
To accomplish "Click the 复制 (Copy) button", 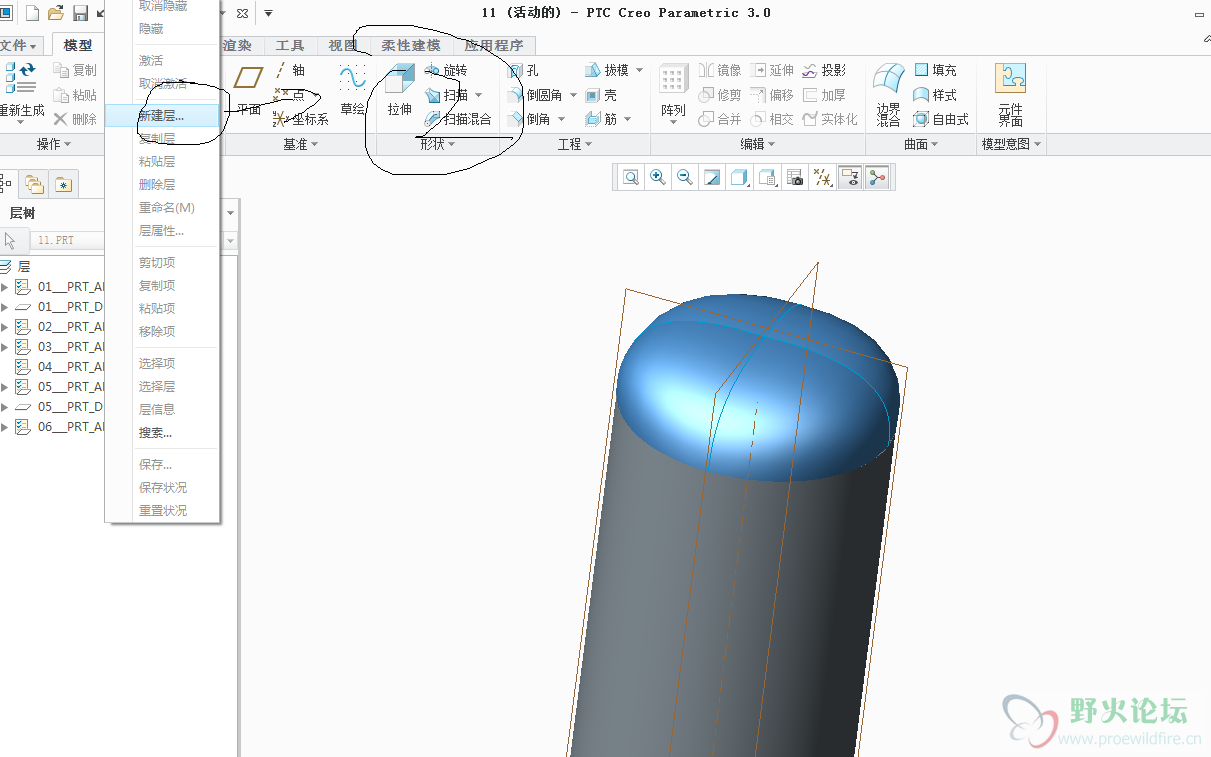I will point(76,71).
